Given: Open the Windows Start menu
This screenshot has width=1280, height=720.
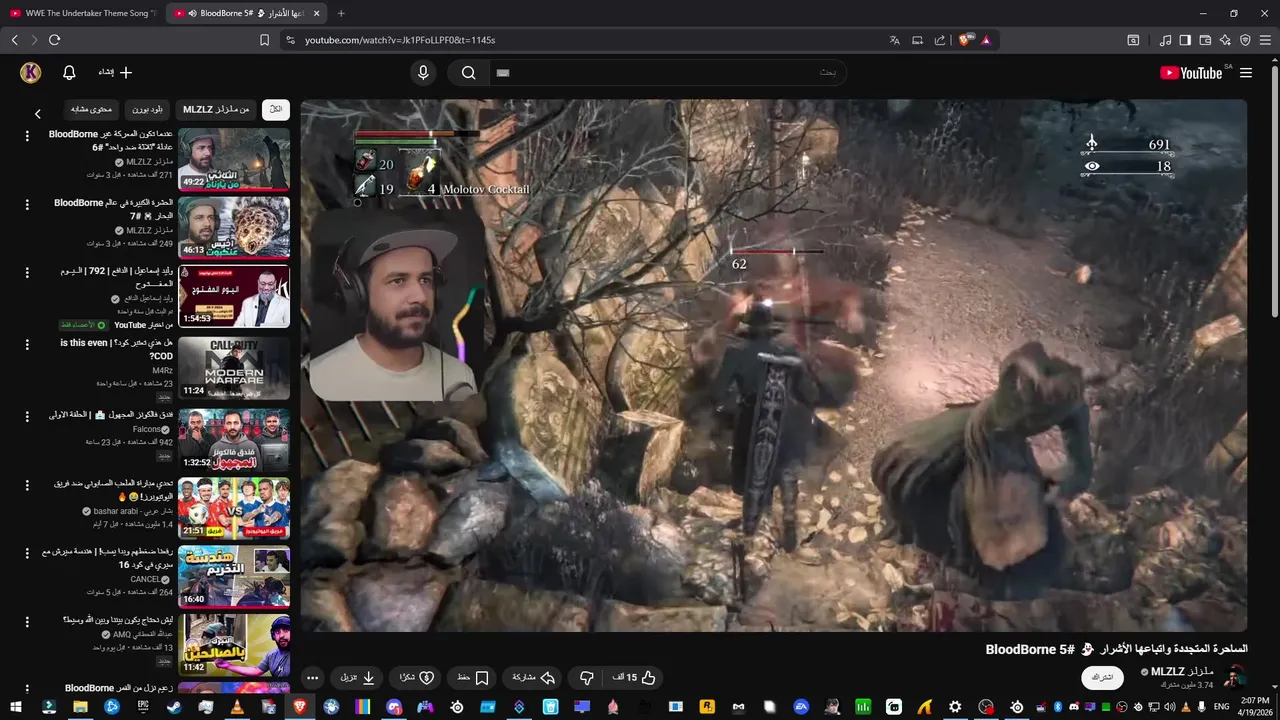Looking at the screenshot, I should click(x=18, y=707).
